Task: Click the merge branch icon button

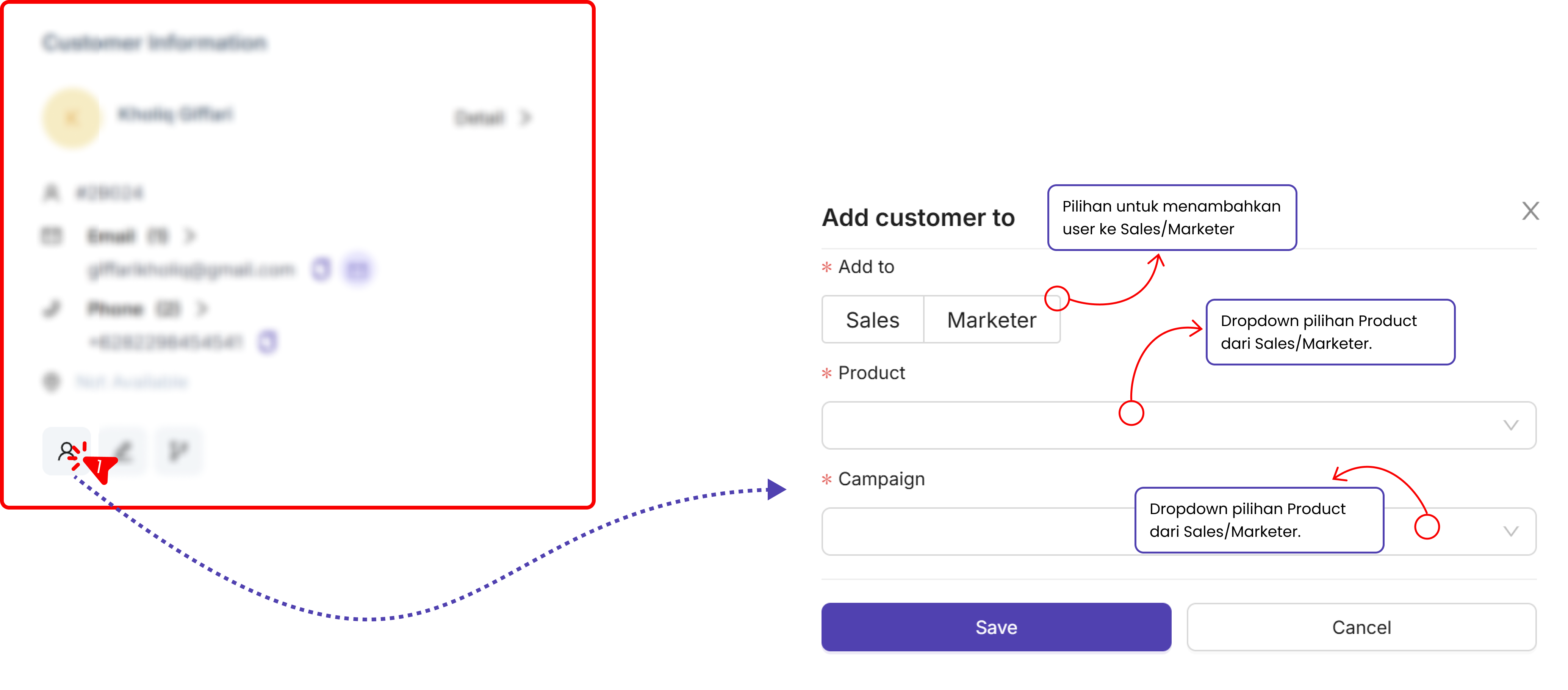Action: [x=178, y=451]
